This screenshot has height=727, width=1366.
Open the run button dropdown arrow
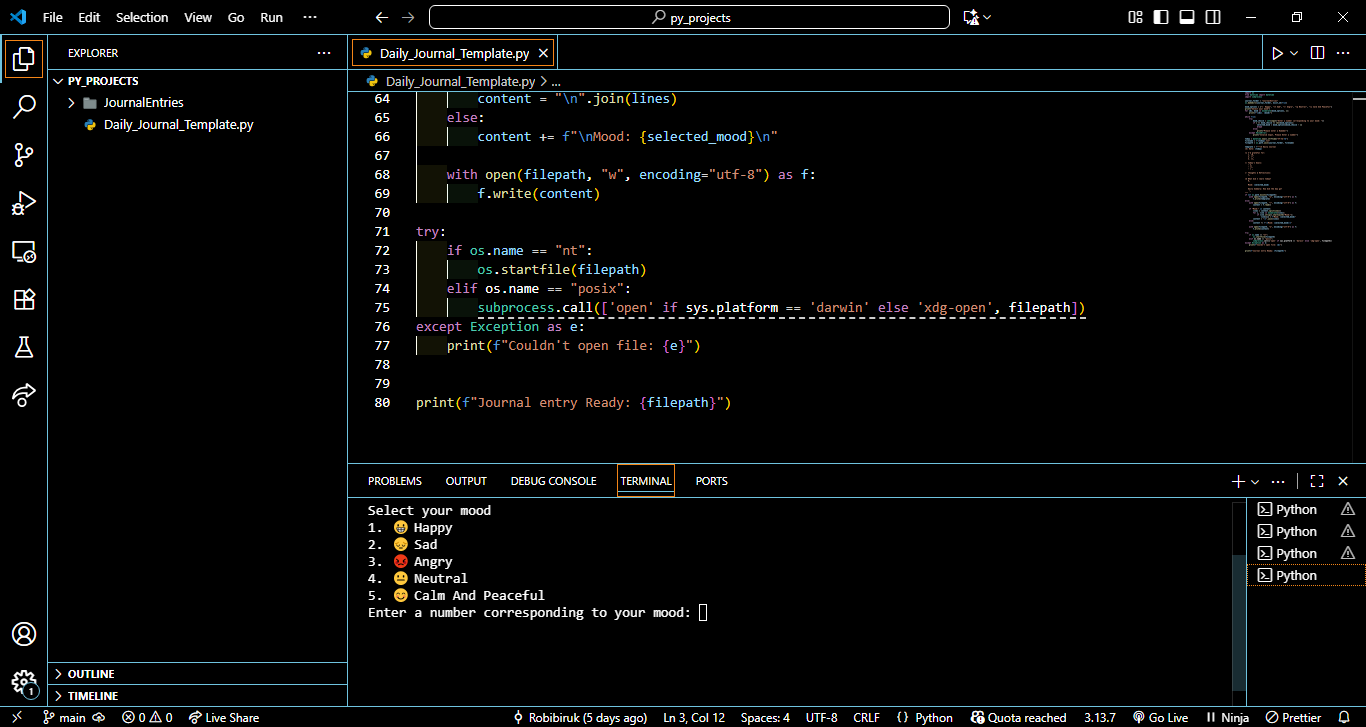click(x=1294, y=53)
